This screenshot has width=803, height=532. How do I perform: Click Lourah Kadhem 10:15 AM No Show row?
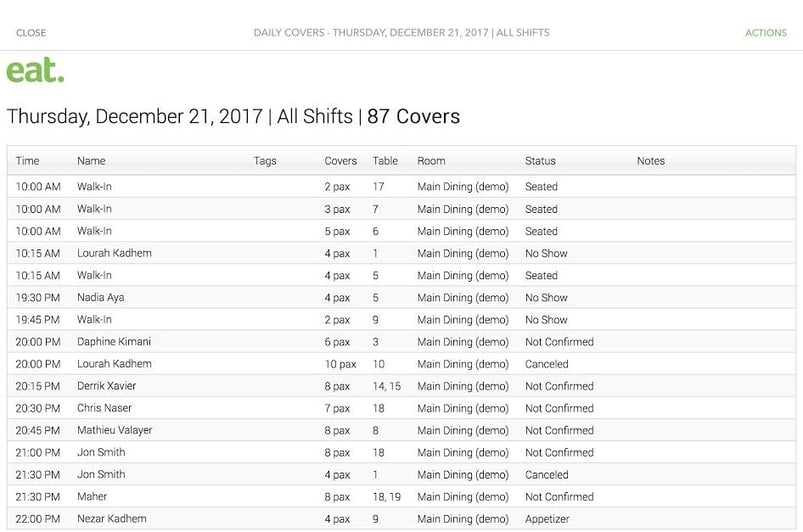(x=402, y=253)
